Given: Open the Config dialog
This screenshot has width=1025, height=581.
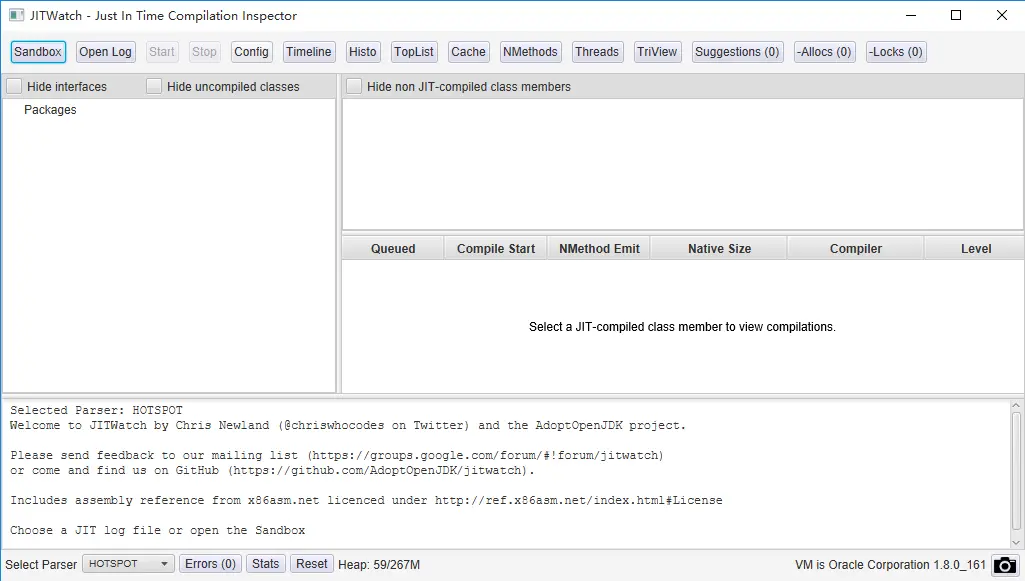Looking at the screenshot, I should point(251,52).
